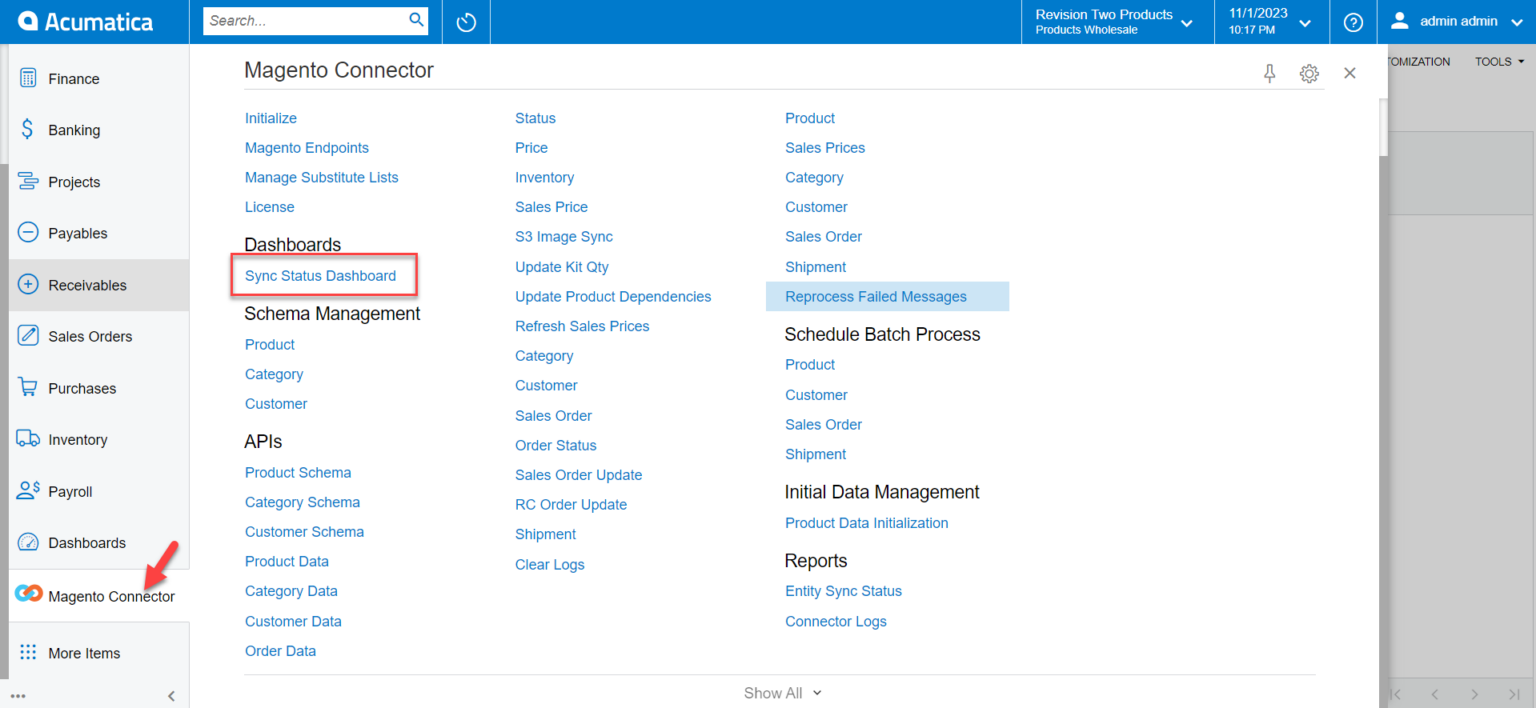The image size is (1536, 708).
Task: Open the Banking module
Action: click(x=74, y=129)
